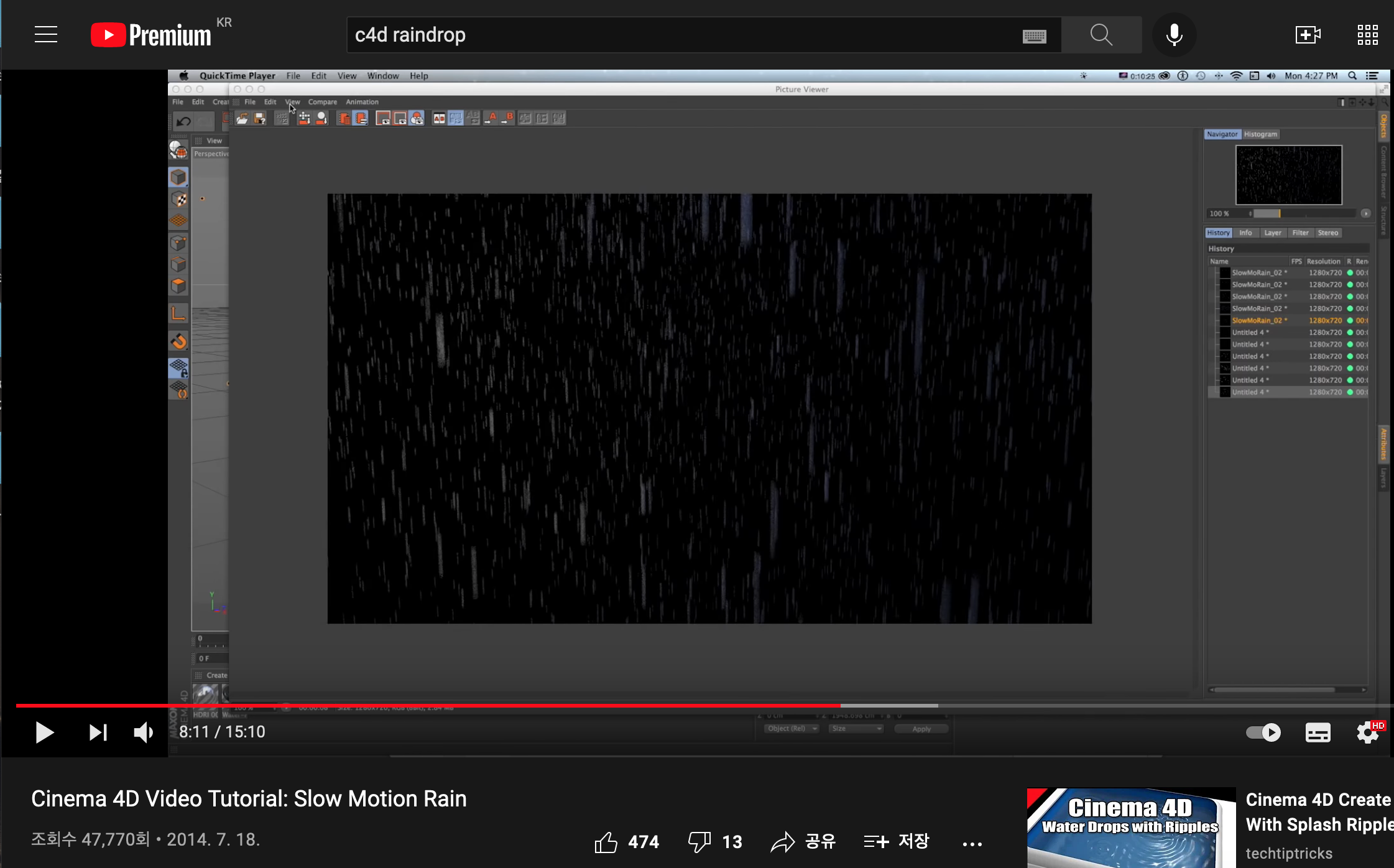Open the Compare menu
Viewport: 1394px width, 868px height.
pyautogui.click(x=322, y=102)
